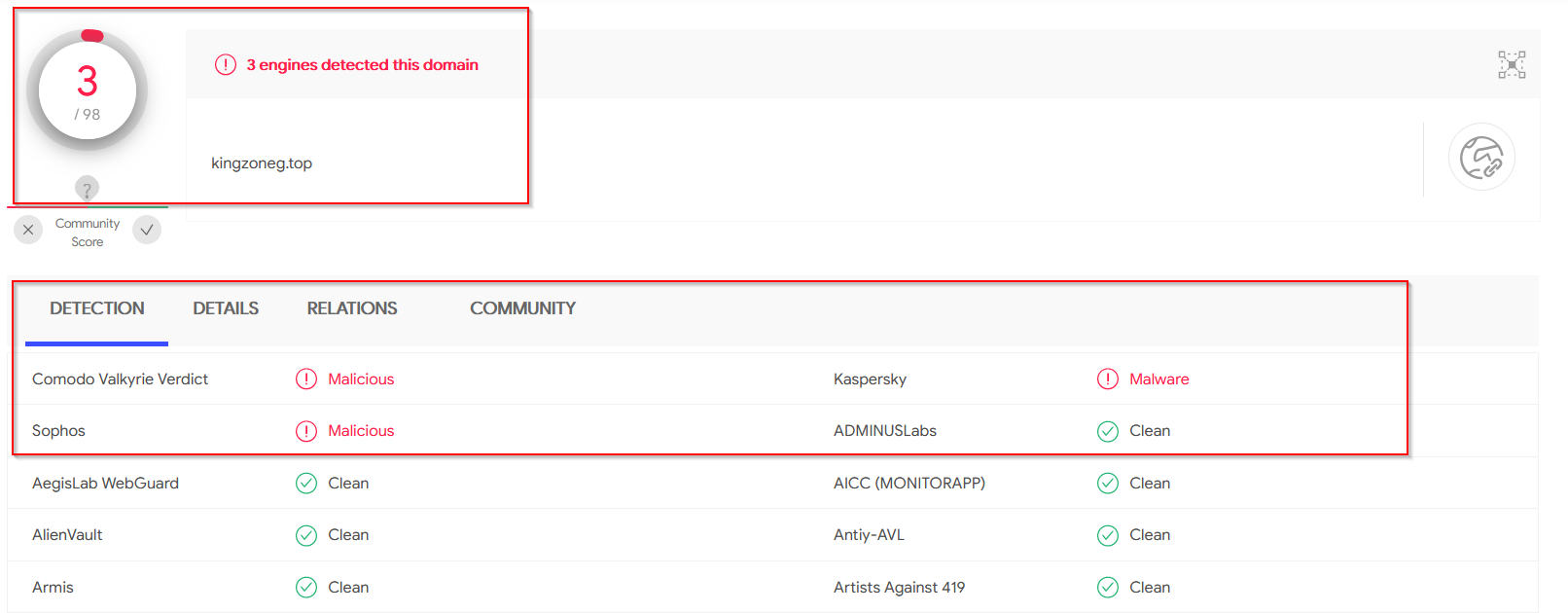1568x613 pixels.
Task: Click the Sophos Malicious warning icon
Action: pyautogui.click(x=306, y=431)
